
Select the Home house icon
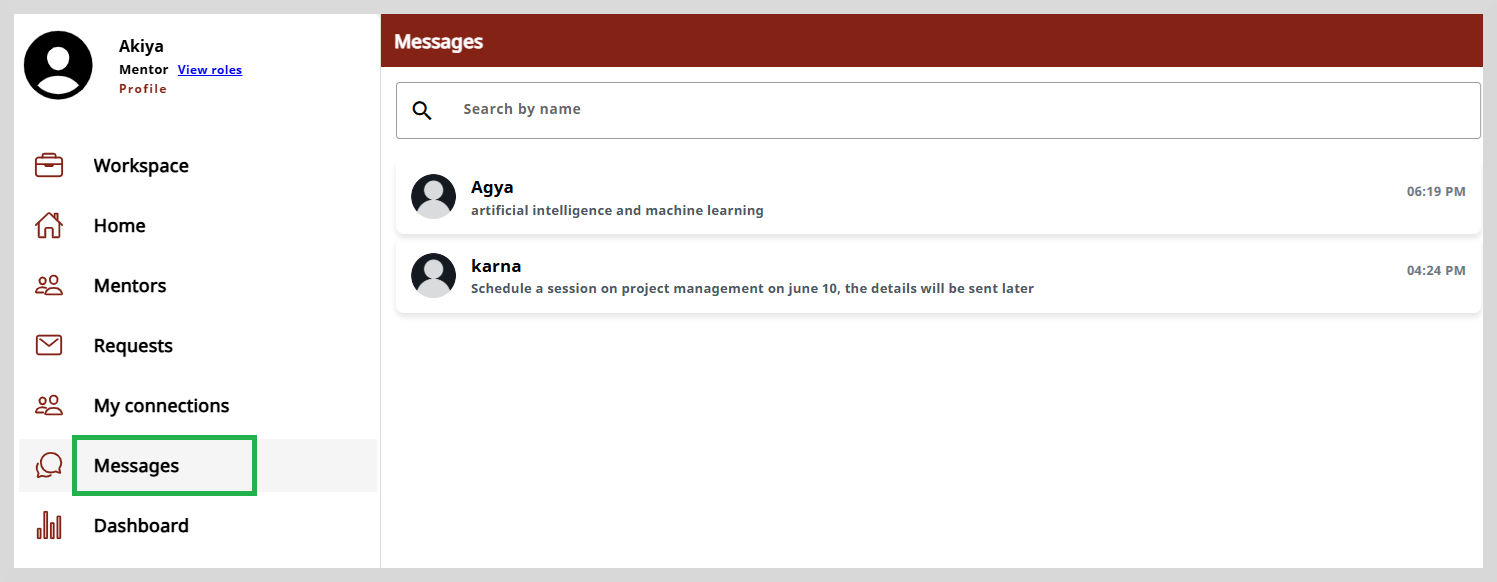(49, 225)
